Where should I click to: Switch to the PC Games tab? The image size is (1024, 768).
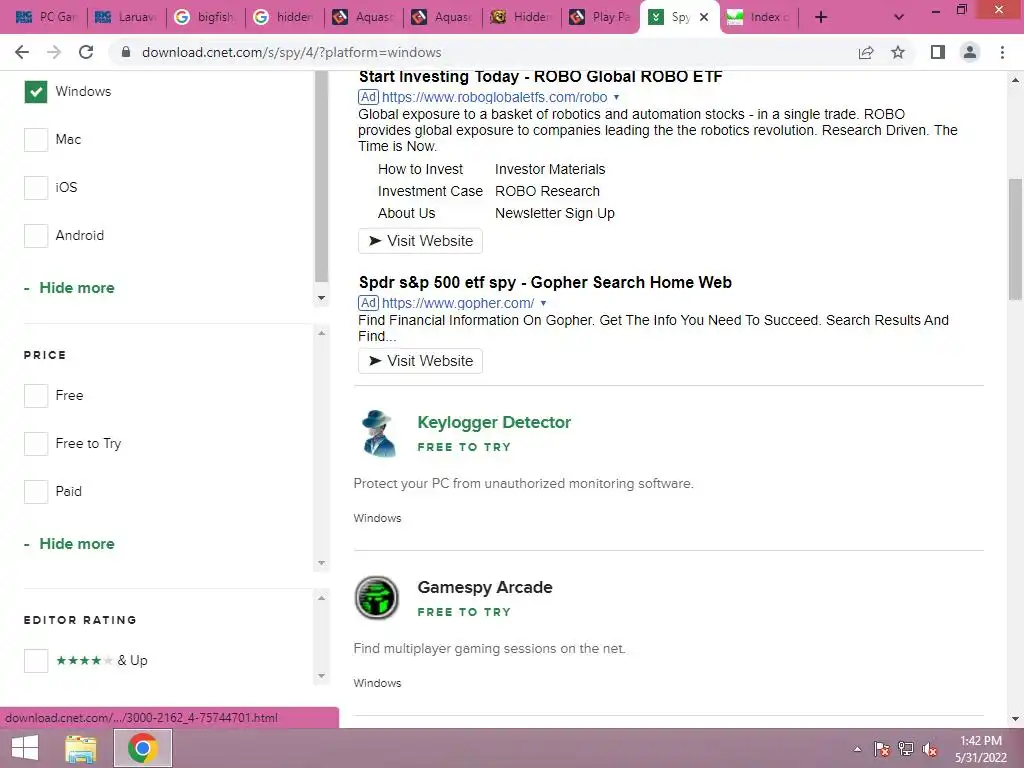coord(47,17)
